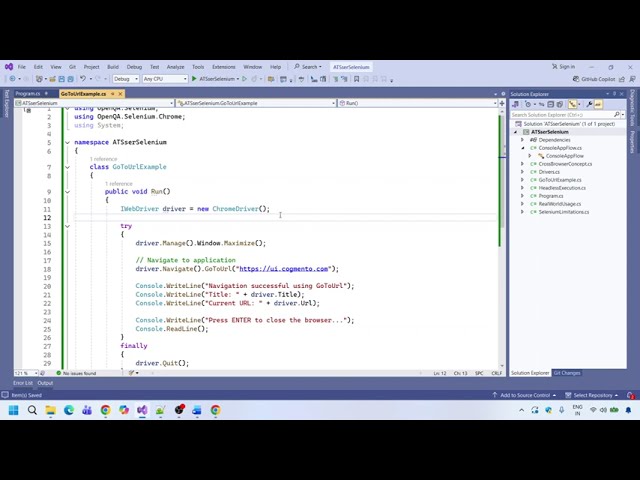Screen dimensions: 640x480
Task: Click the bookmark icon in the toolbar
Action: (356, 79)
